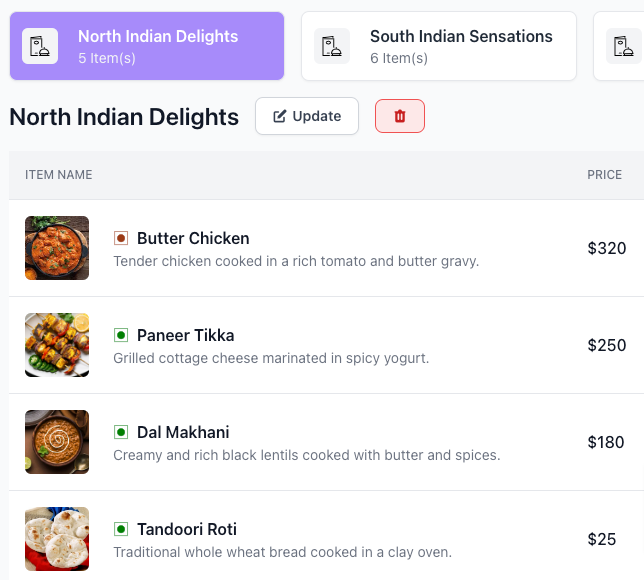Click the menu icon on North Indian Delights tab
The width and height of the screenshot is (644, 580).
40,46
